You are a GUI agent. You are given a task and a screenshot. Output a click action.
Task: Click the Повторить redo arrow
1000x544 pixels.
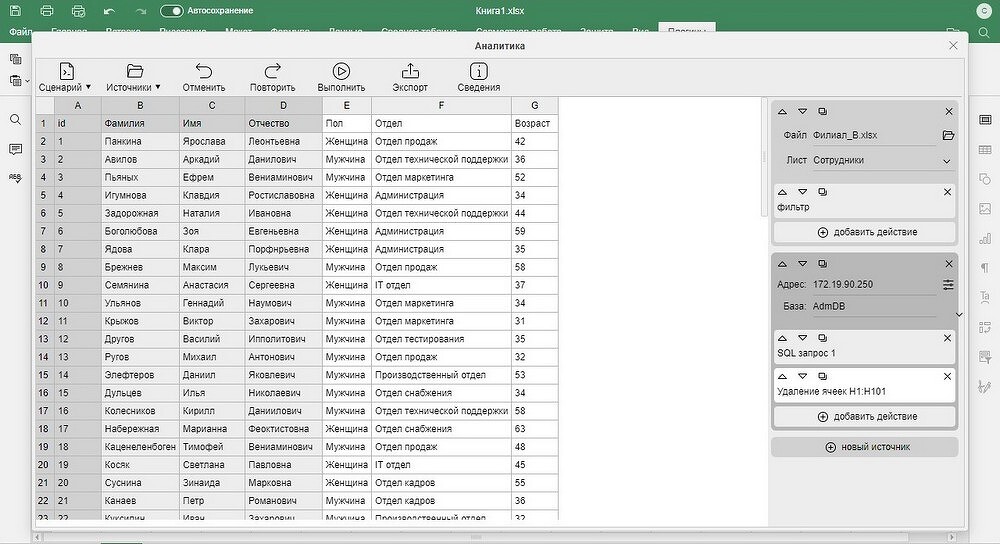(272, 71)
